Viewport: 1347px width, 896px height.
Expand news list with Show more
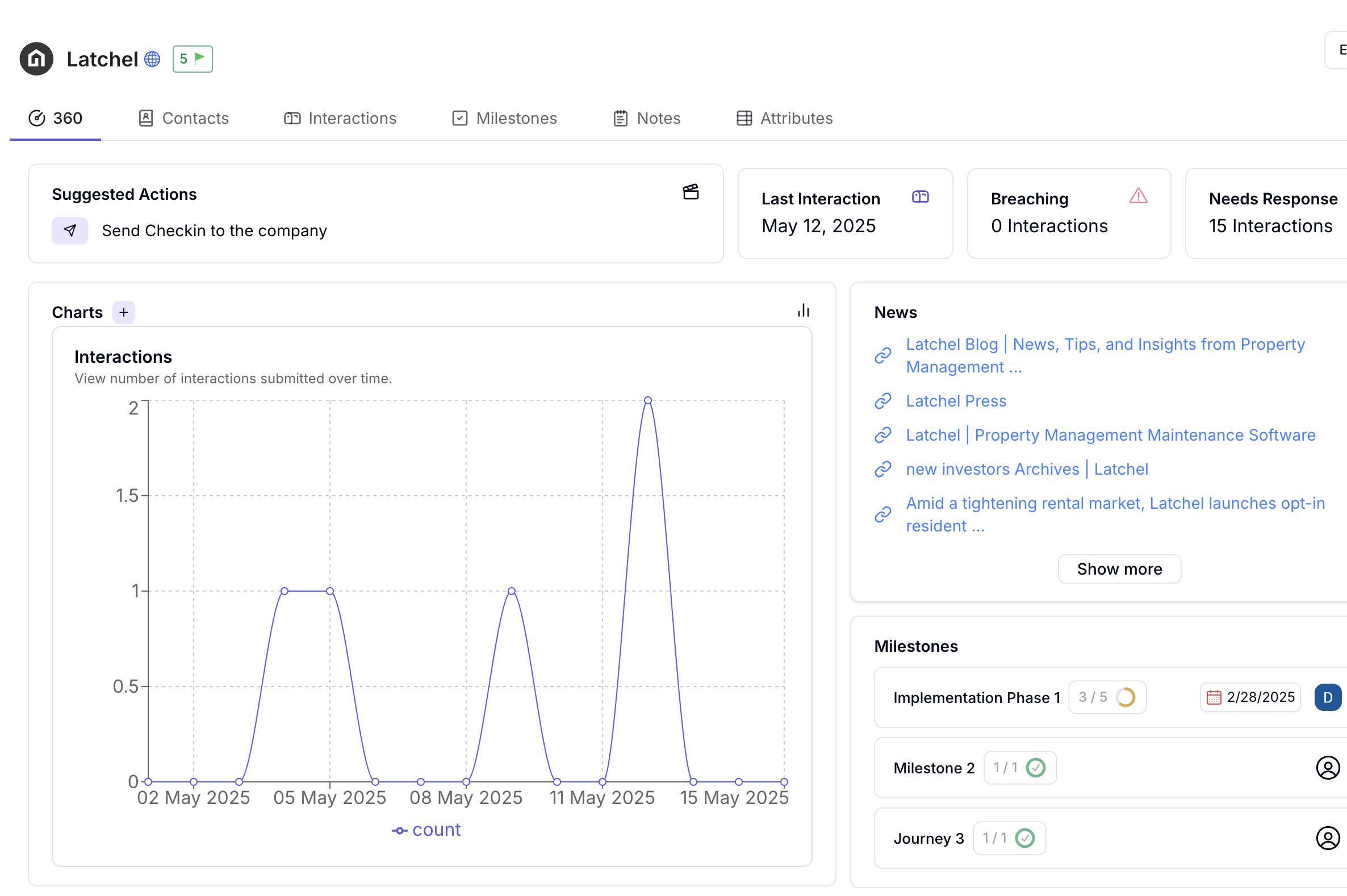(1119, 569)
